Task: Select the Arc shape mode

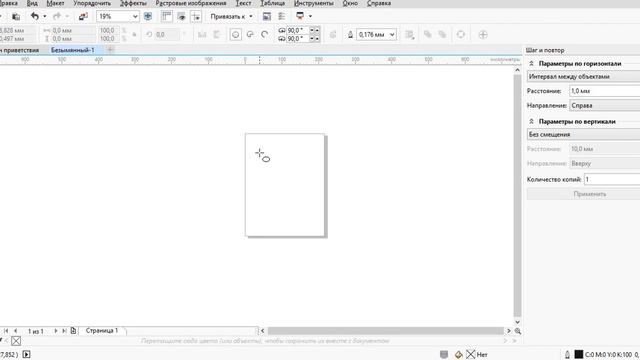Action: click(x=264, y=35)
